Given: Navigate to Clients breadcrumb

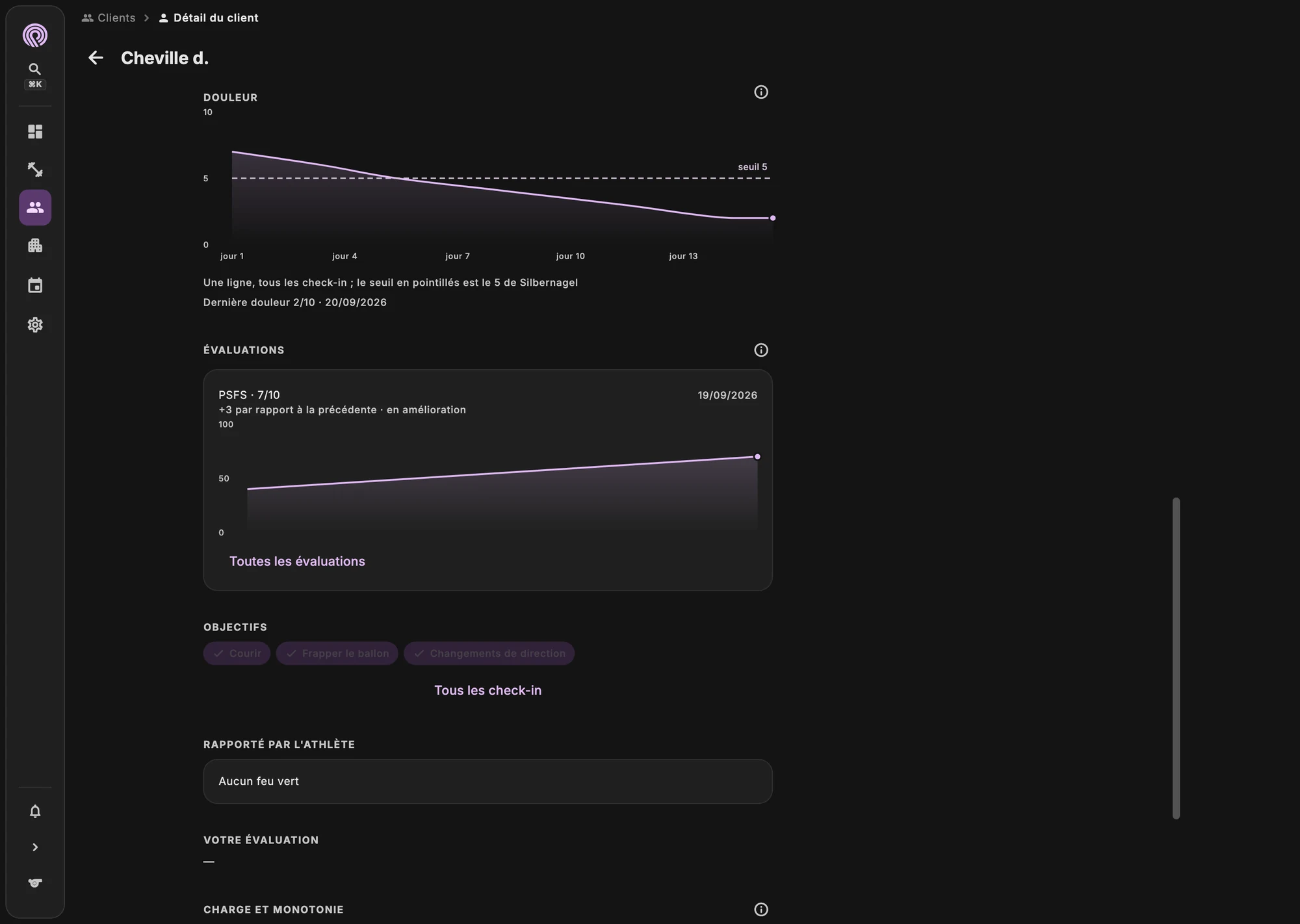Looking at the screenshot, I should tap(109, 18).
